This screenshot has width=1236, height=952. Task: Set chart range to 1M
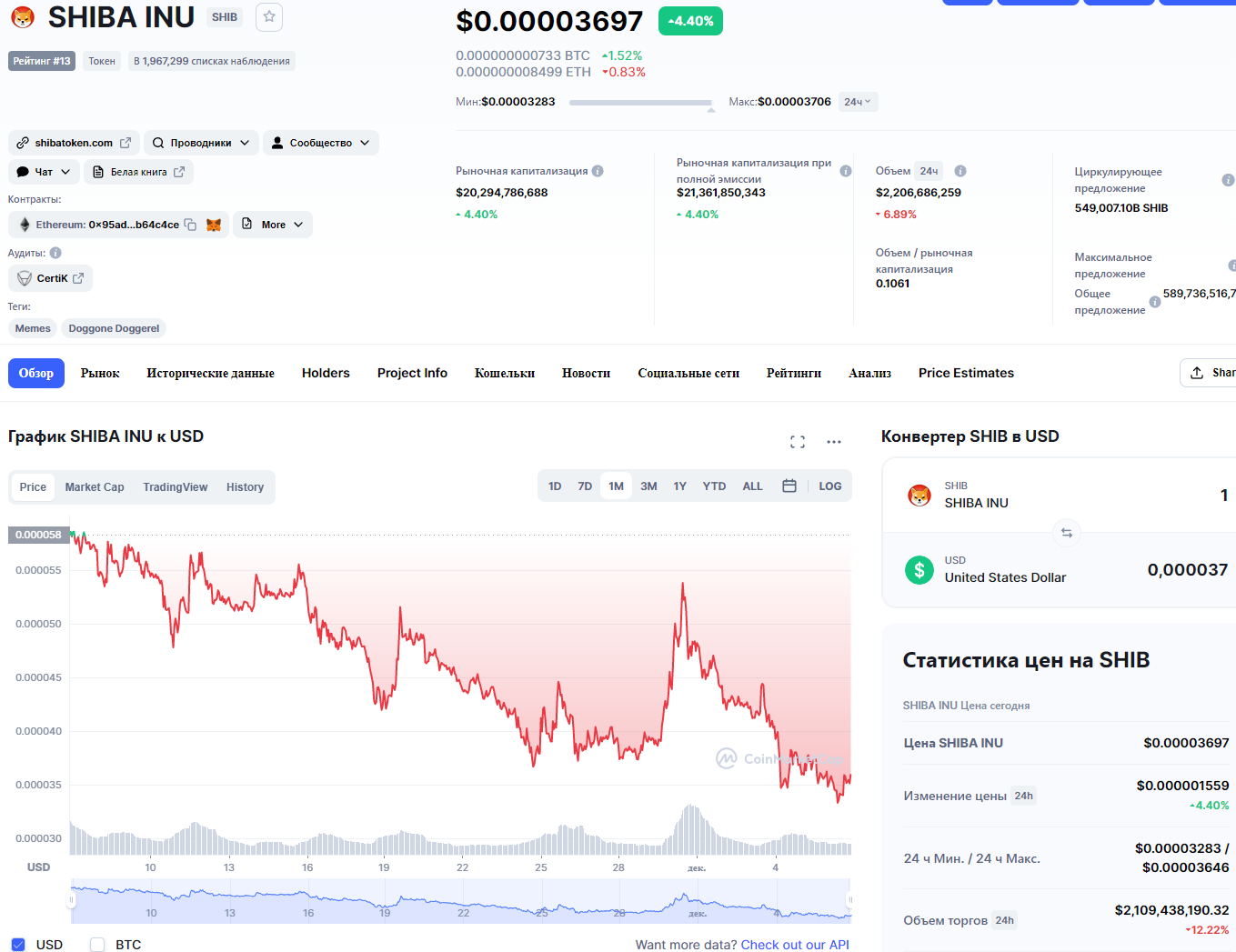(x=616, y=486)
